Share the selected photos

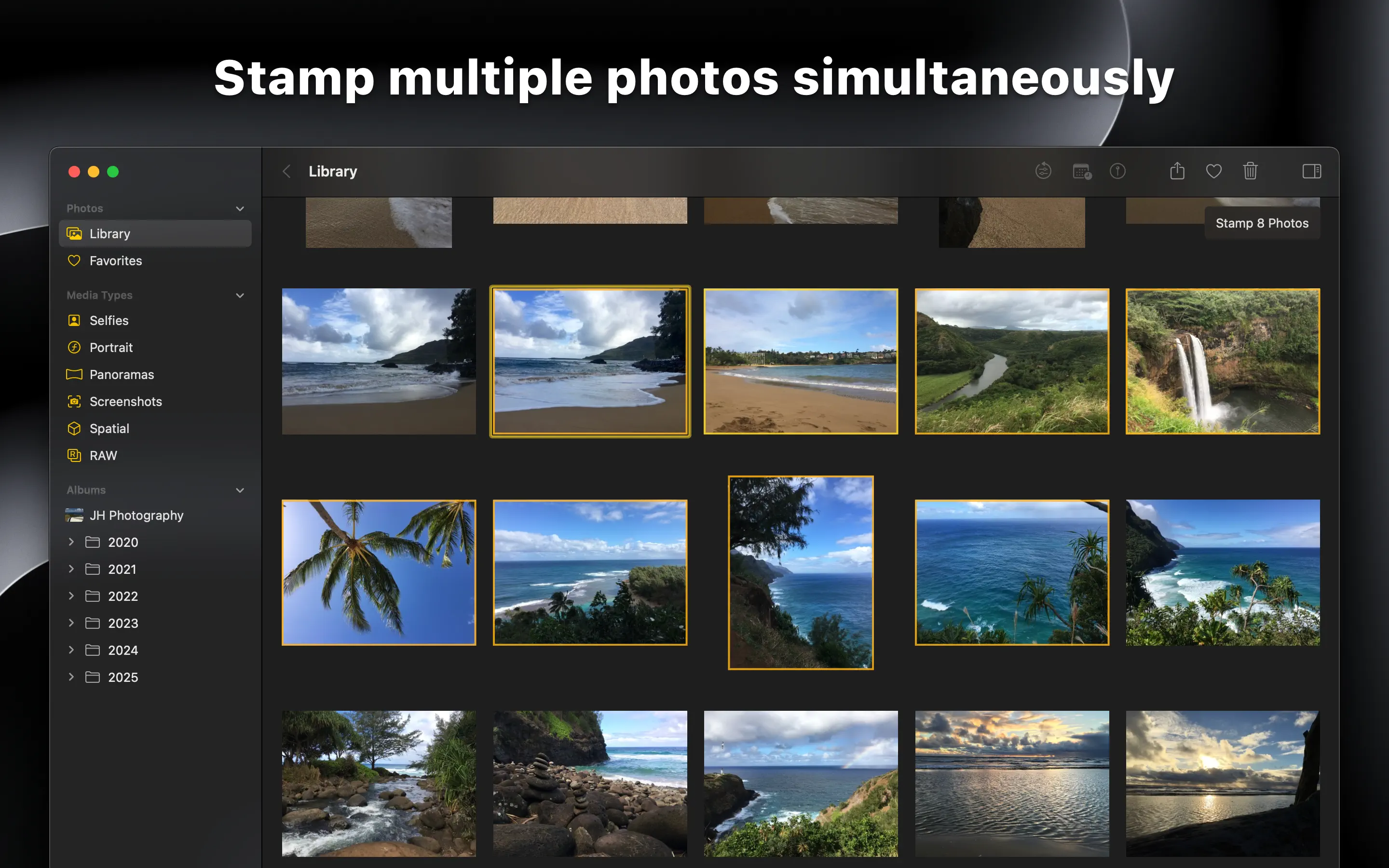[x=1177, y=171]
